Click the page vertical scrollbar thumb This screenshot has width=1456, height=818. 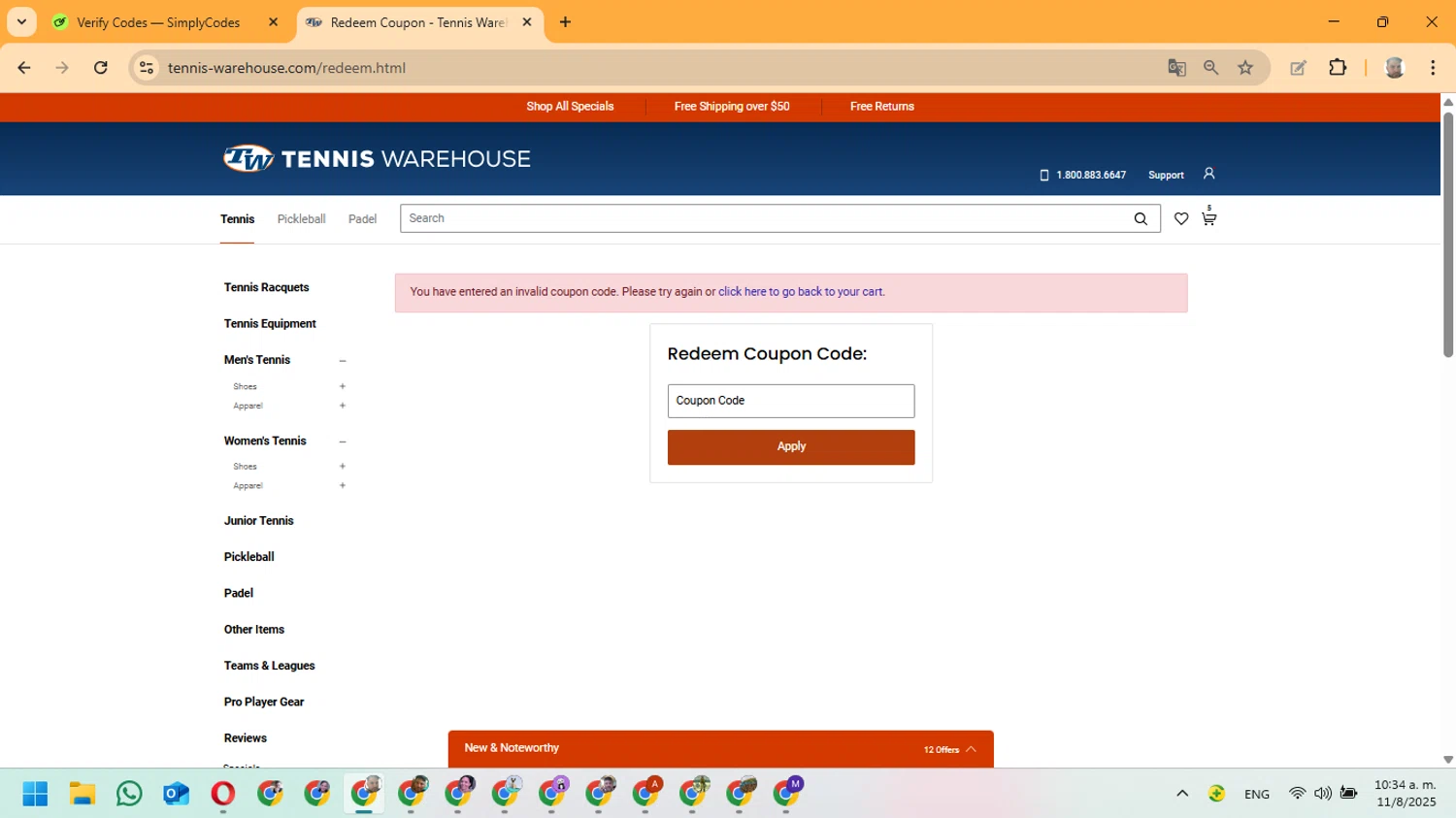pyautogui.click(x=1448, y=235)
